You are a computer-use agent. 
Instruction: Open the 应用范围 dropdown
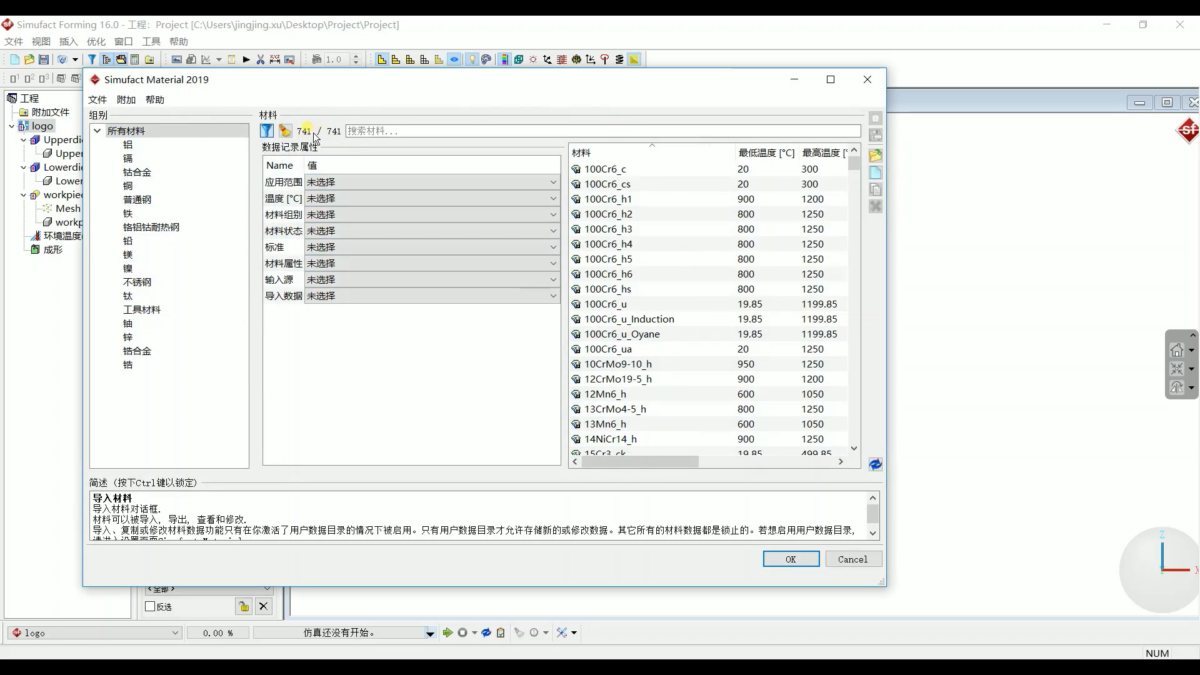pos(431,183)
